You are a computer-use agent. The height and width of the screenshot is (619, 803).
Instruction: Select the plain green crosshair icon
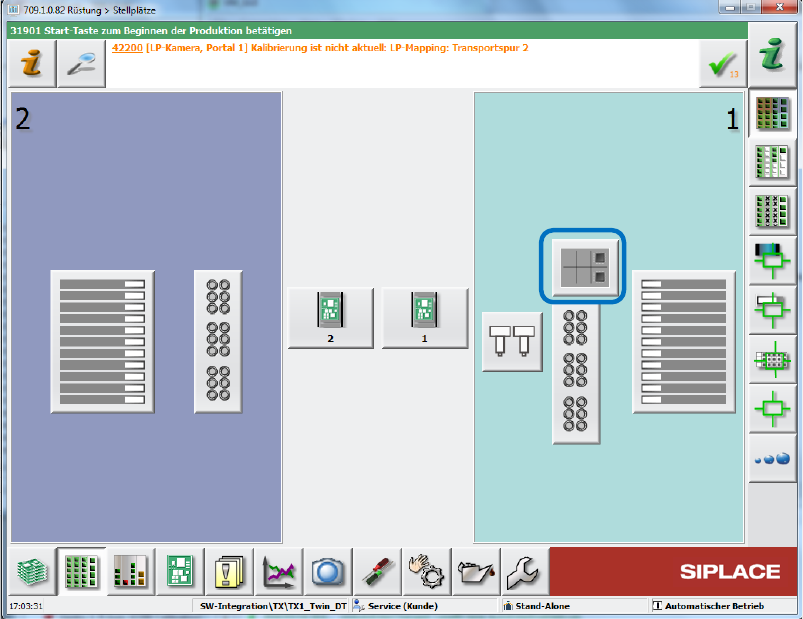772,409
